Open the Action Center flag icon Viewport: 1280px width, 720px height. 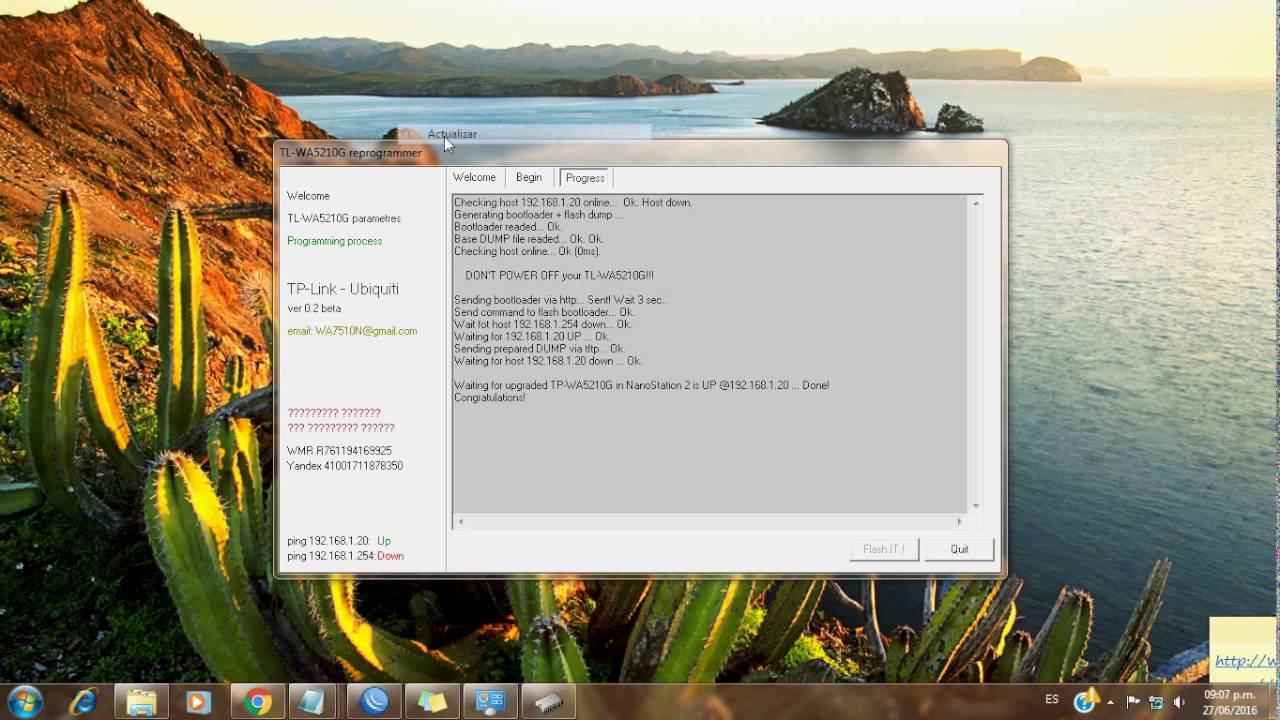[1134, 702]
